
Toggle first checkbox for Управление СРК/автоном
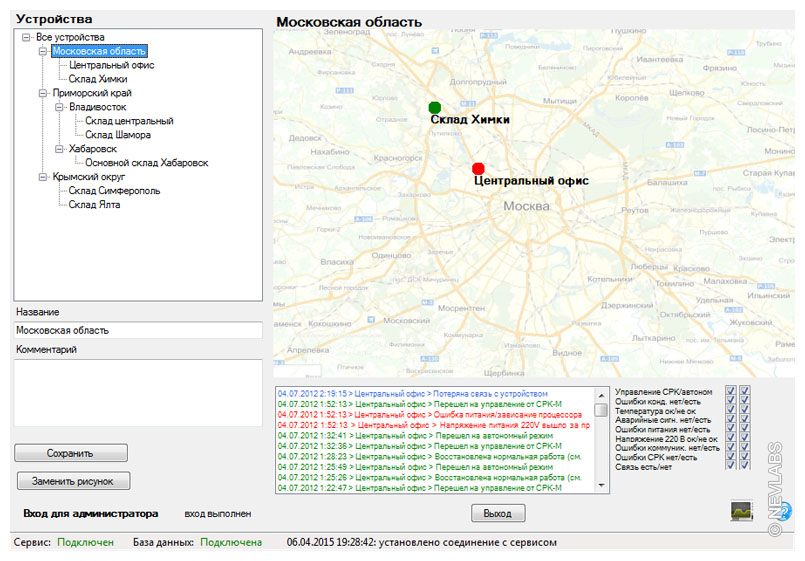click(730, 391)
